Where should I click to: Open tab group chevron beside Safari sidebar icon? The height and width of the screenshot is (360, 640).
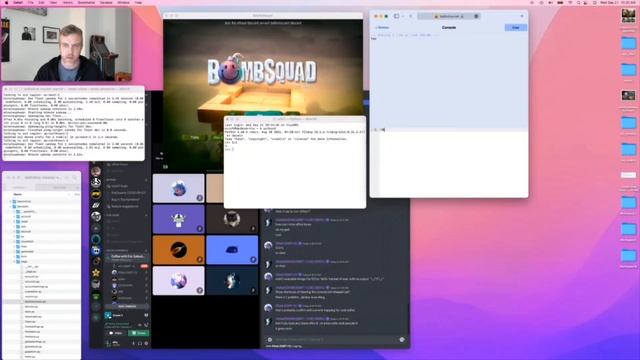pyautogui.click(x=402, y=16)
